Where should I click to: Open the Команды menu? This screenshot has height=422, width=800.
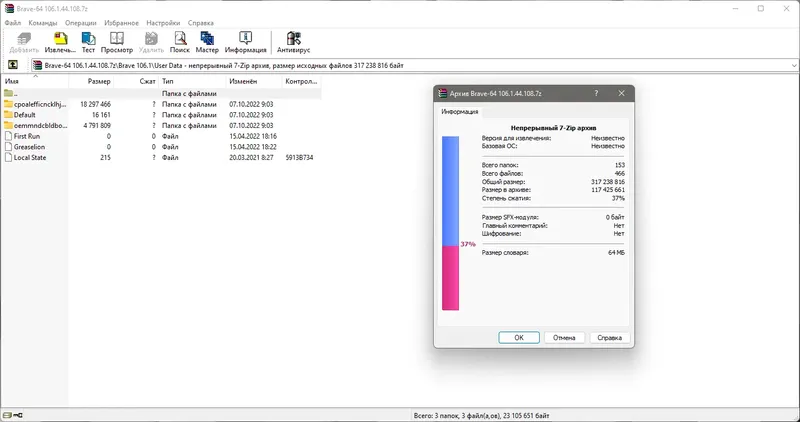coord(43,23)
